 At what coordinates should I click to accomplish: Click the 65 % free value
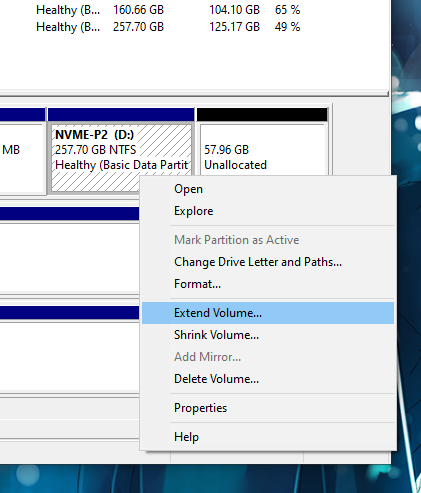pyautogui.click(x=287, y=10)
